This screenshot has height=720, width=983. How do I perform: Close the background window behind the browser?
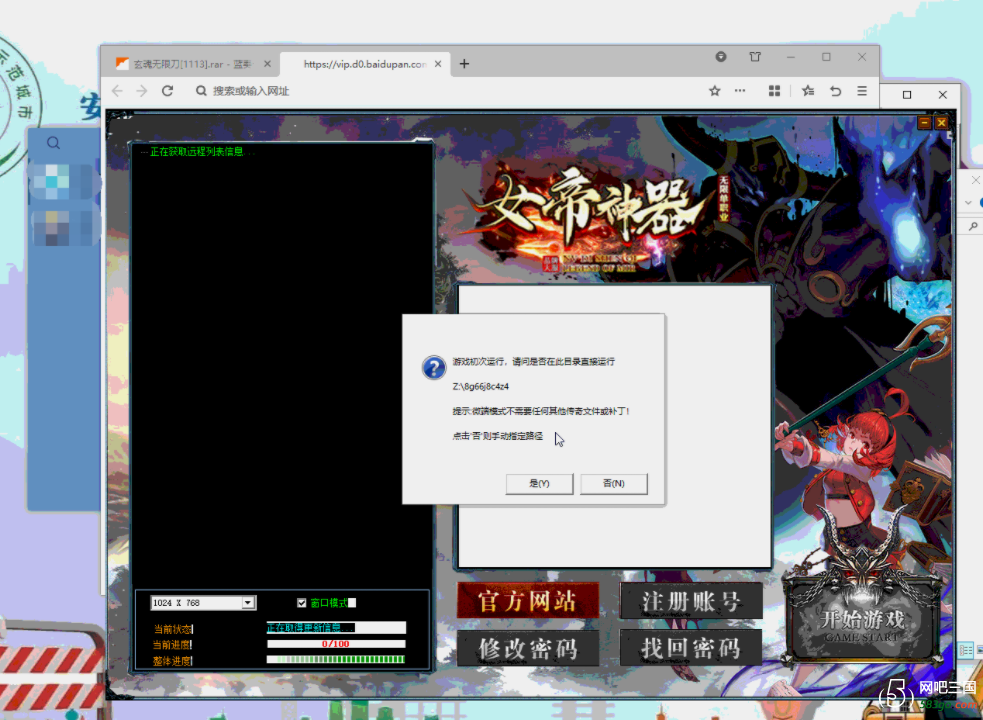pos(942,95)
